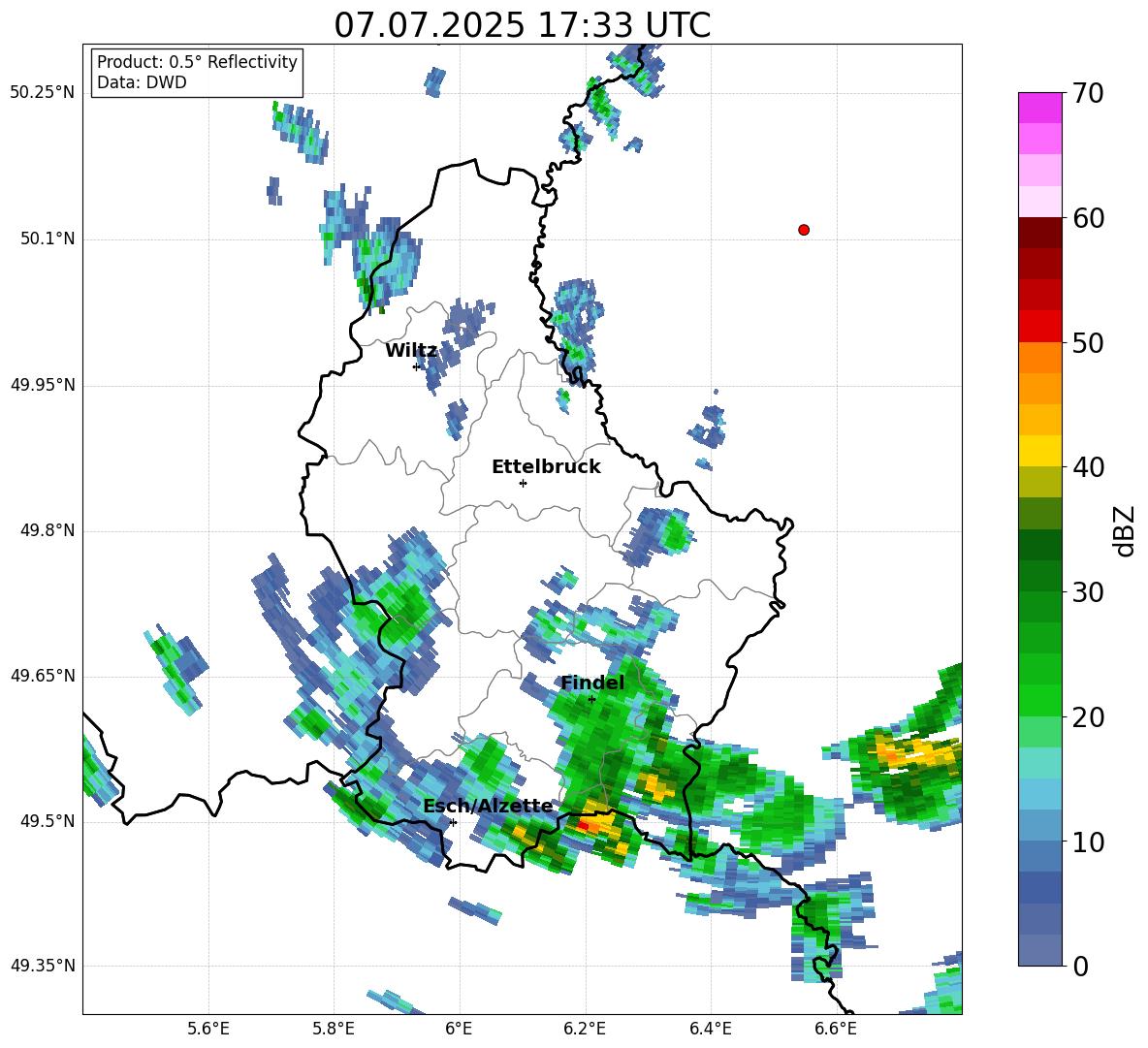The height and width of the screenshot is (1048, 1148).
Task: Click the 5.8°E longitude label
Action: click(334, 1029)
